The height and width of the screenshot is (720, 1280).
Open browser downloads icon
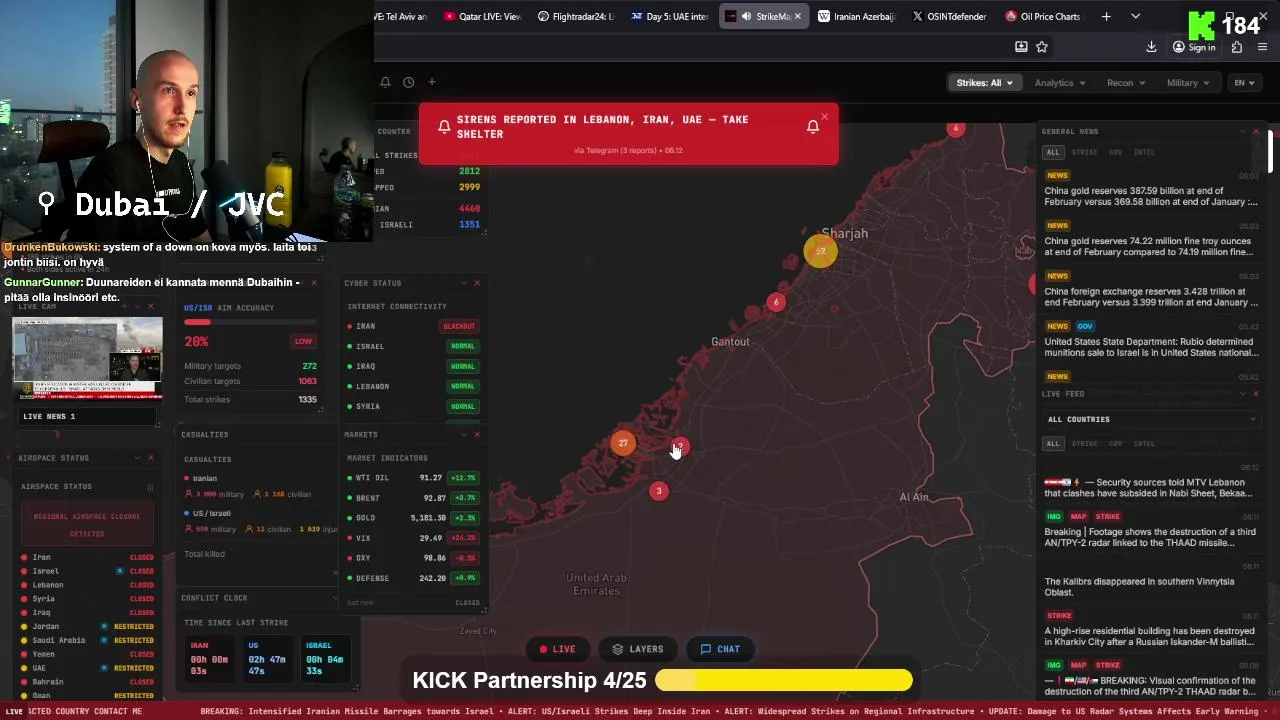[x=1152, y=46]
